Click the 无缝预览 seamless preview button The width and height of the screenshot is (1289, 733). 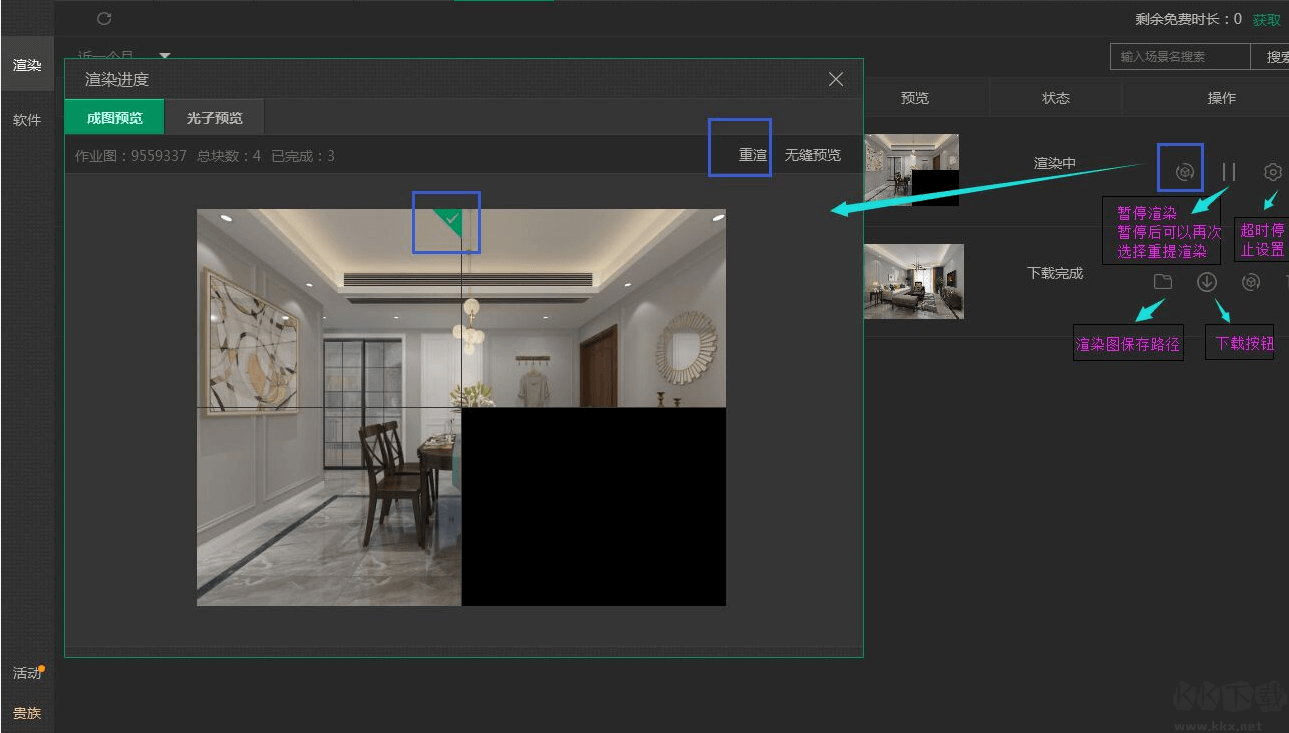812,155
